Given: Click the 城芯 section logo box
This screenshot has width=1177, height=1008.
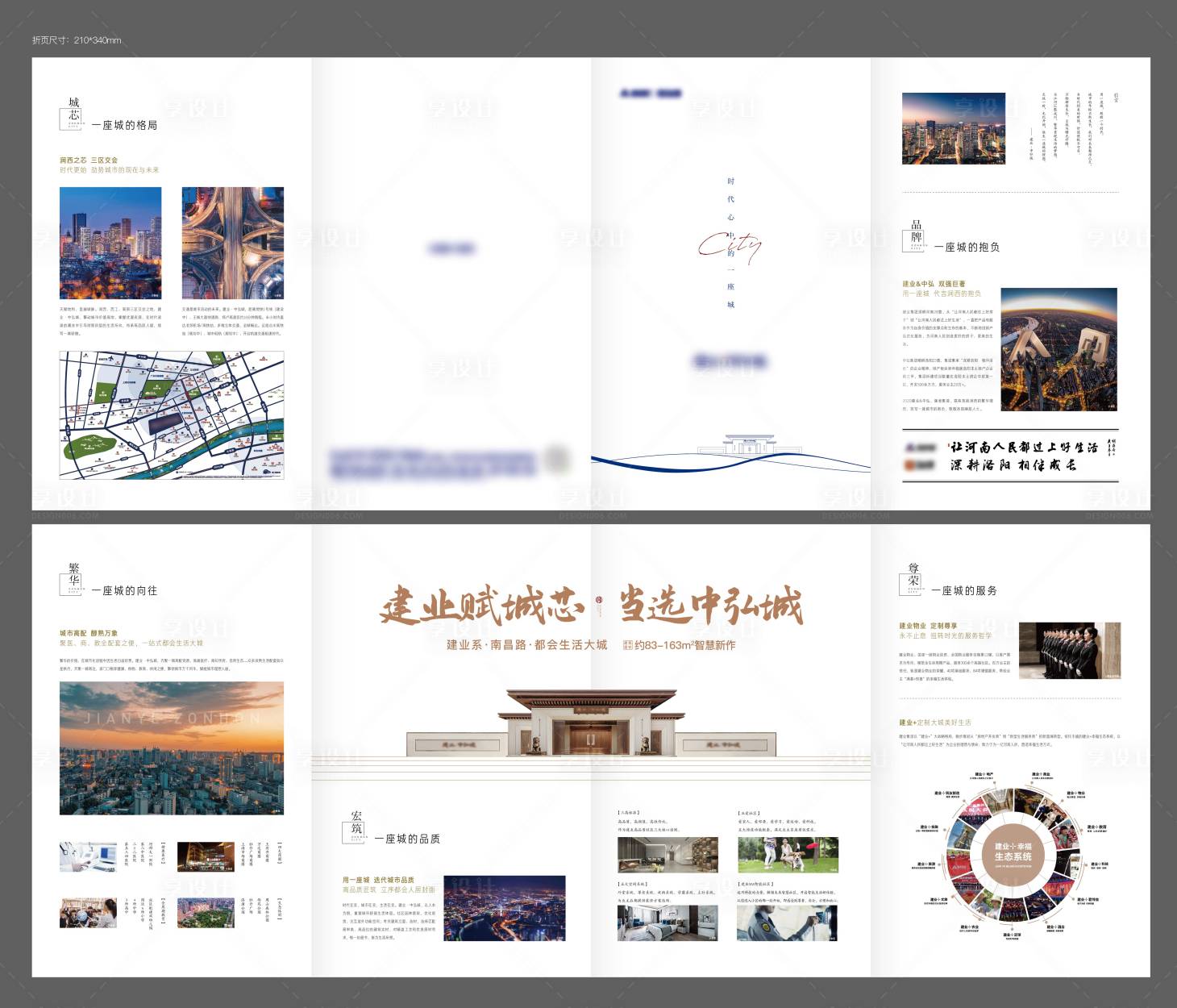Looking at the screenshot, I should tap(72, 114).
